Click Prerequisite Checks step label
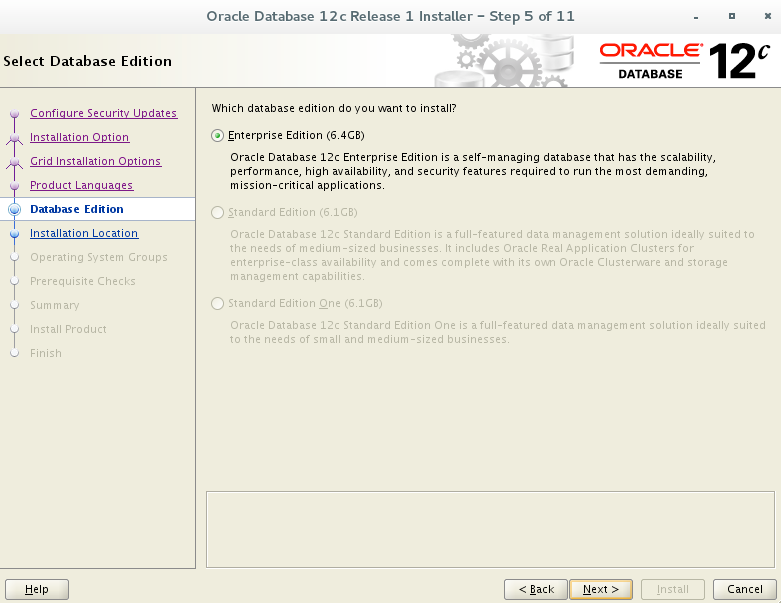This screenshot has width=781, height=603. click(83, 281)
